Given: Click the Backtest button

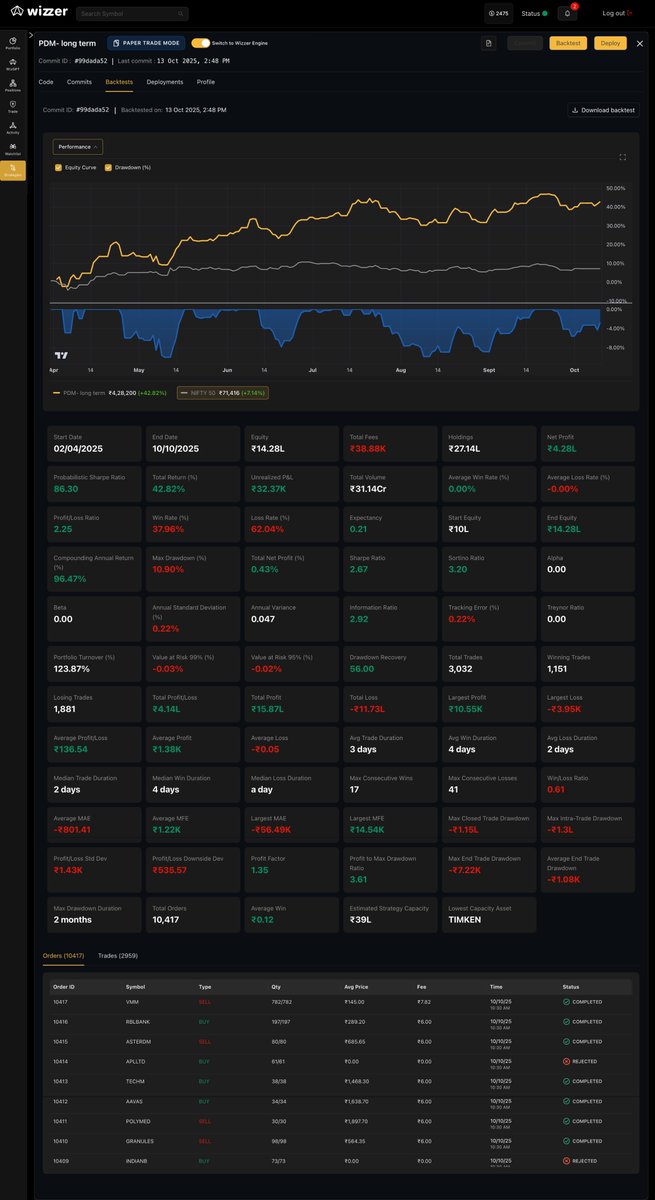Looking at the screenshot, I should [568, 43].
